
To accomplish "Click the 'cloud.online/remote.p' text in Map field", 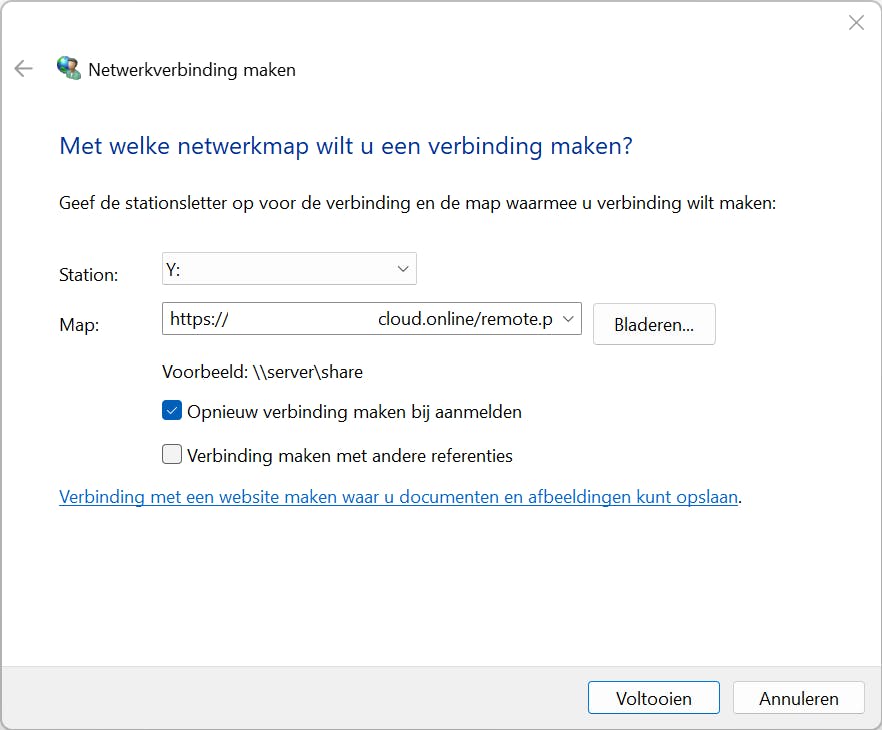I will tap(465, 319).
